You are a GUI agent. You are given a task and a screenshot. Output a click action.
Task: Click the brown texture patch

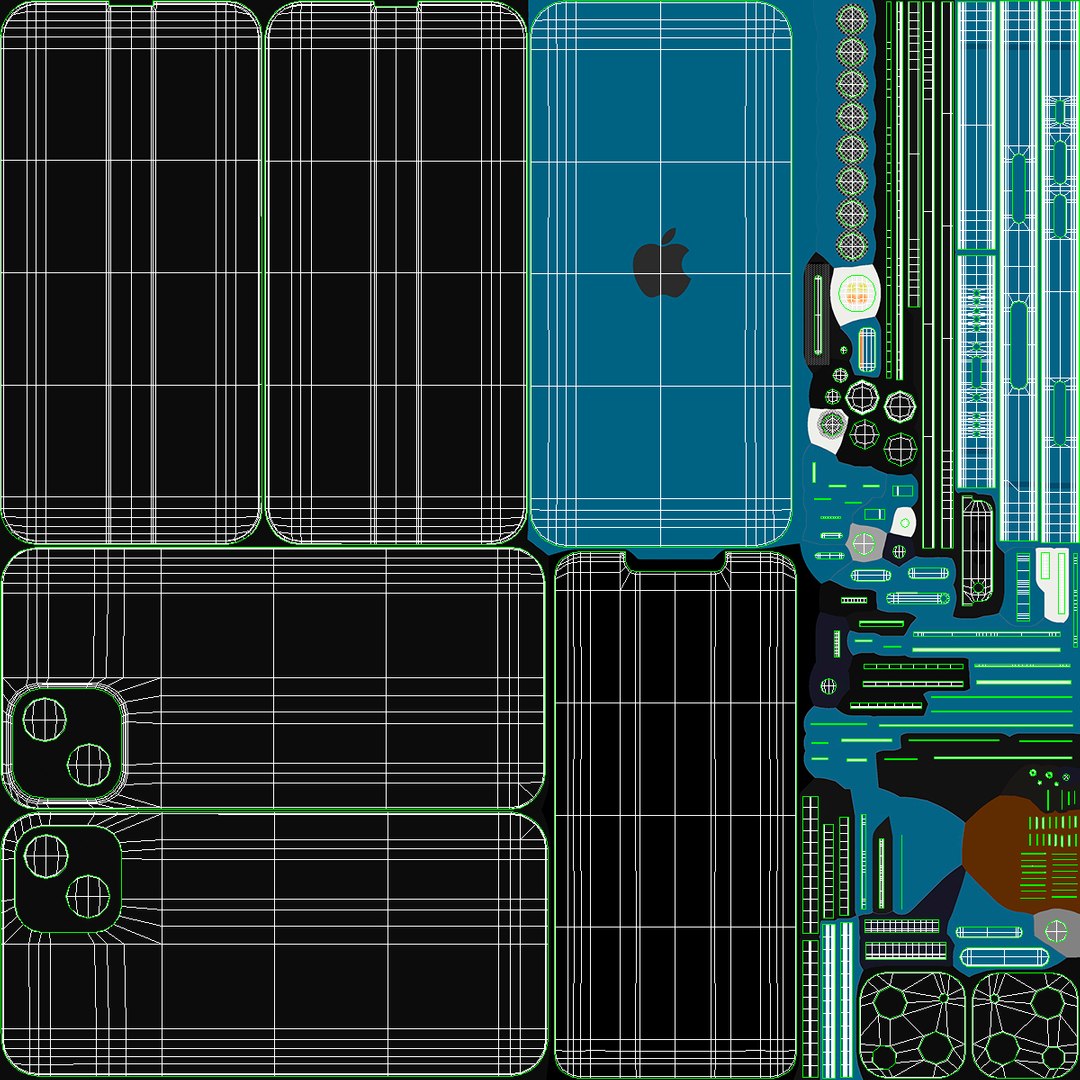click(x=1019, y=854)
